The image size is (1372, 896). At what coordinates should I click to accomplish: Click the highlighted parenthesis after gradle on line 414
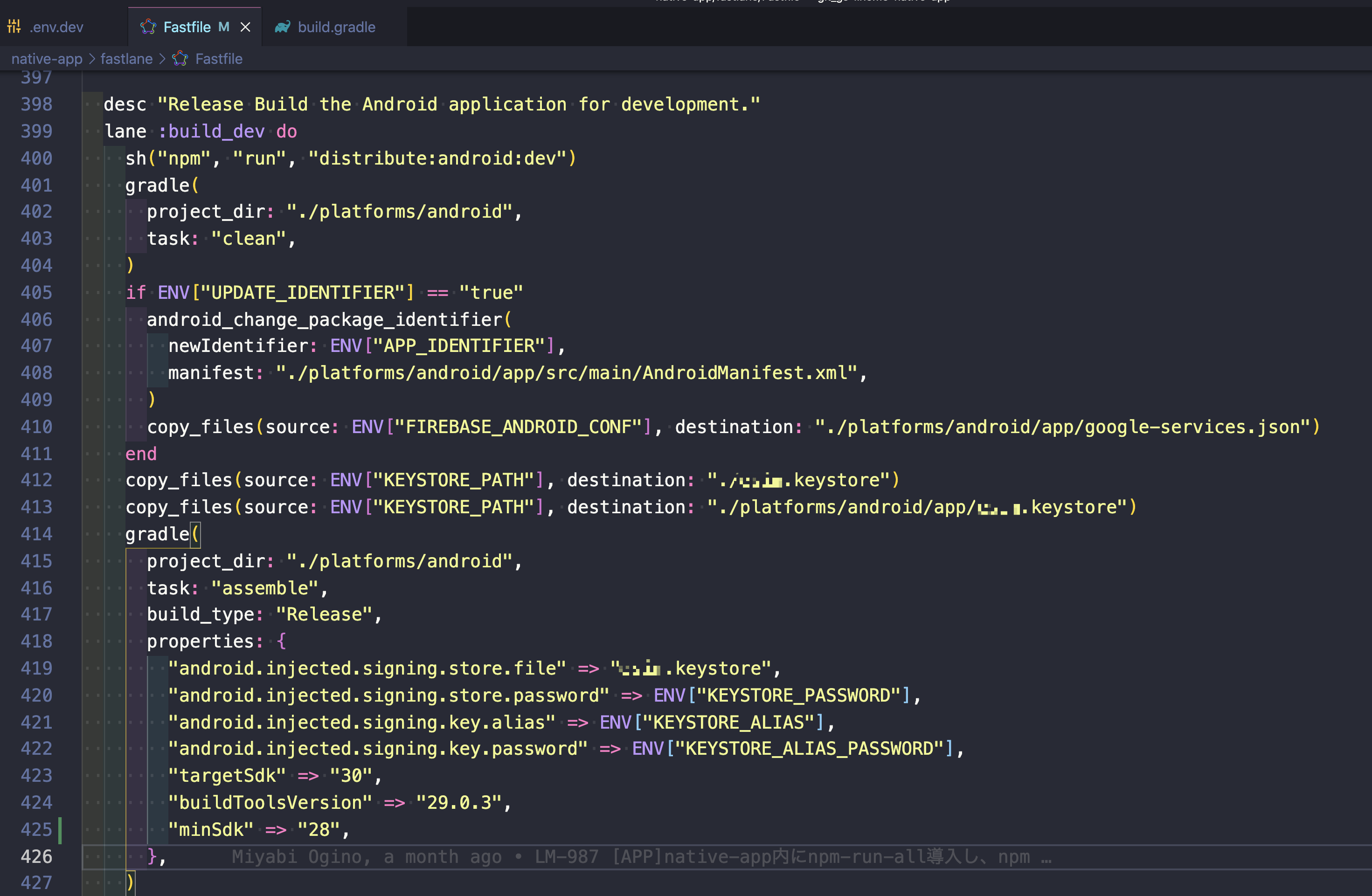click(196, 534)
